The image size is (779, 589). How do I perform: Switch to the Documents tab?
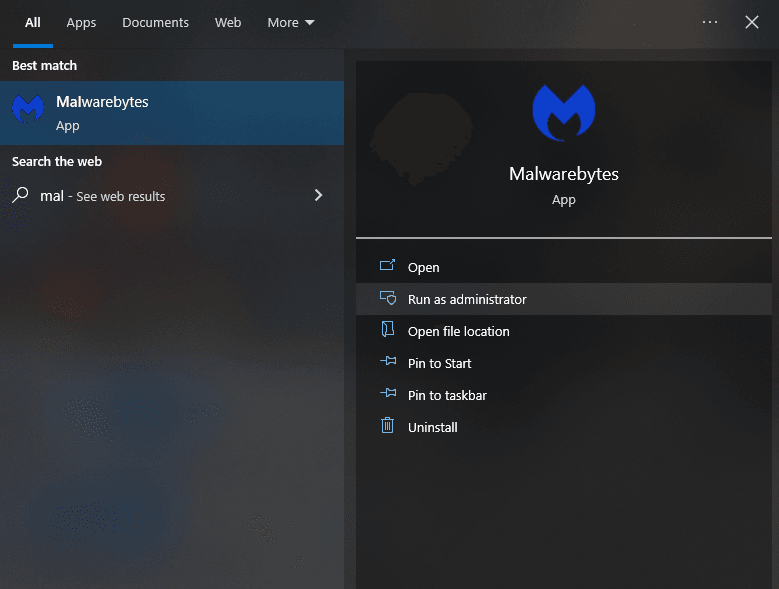click(x=155, y=22)
